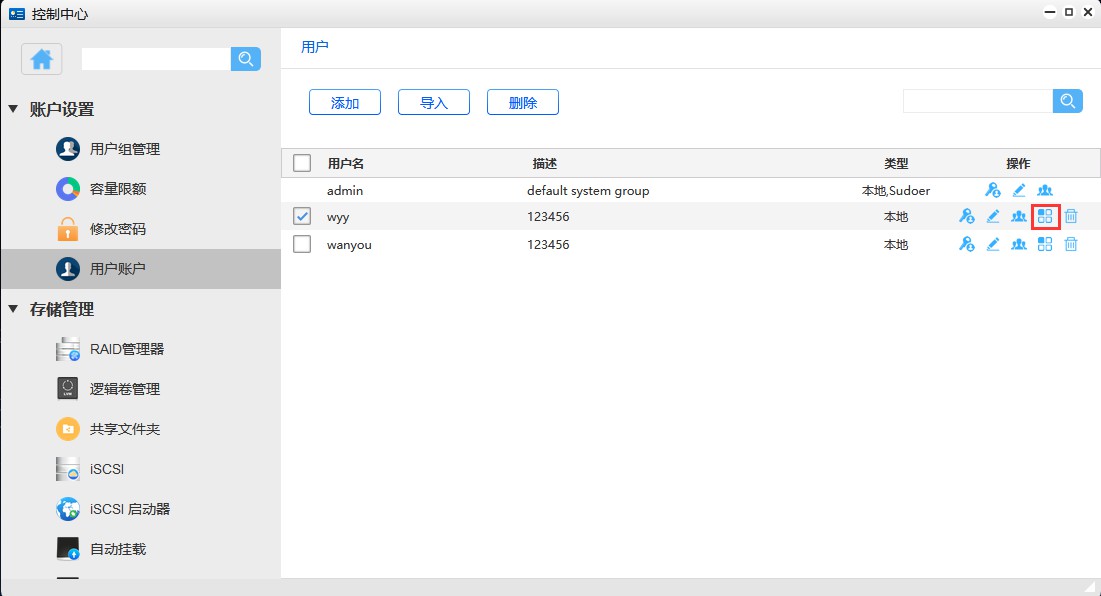Toggle the select-all checkbox in header
Screen dimensions: 1101x596
tap(302, 163)
